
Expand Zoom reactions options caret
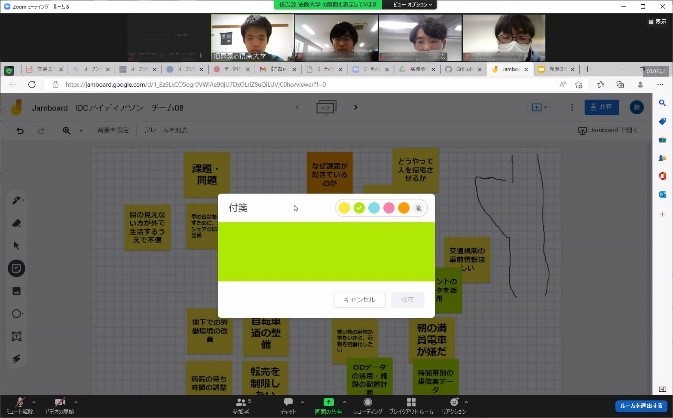[467, 402]
